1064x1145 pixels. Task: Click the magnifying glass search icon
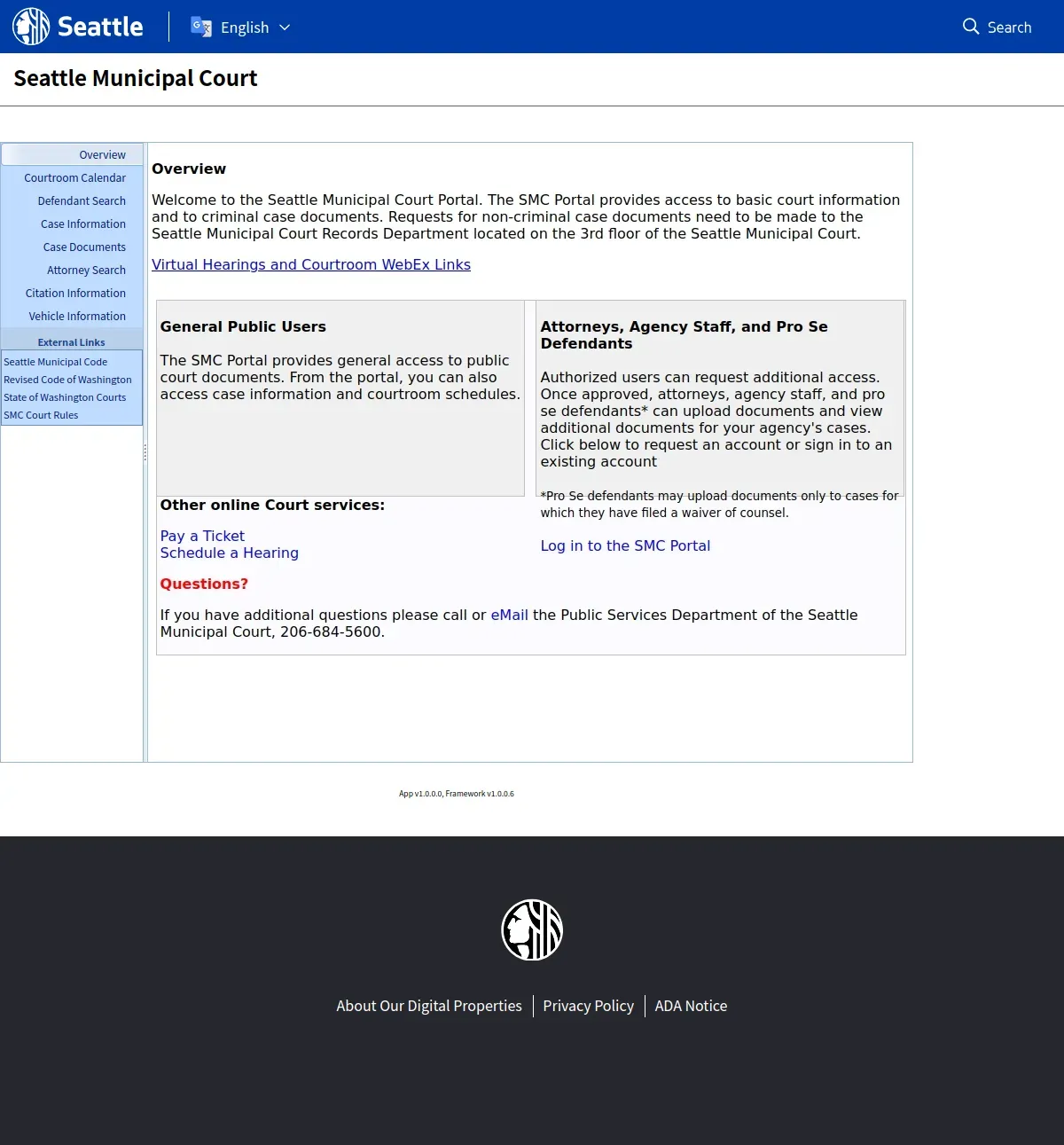coord(971,27)
